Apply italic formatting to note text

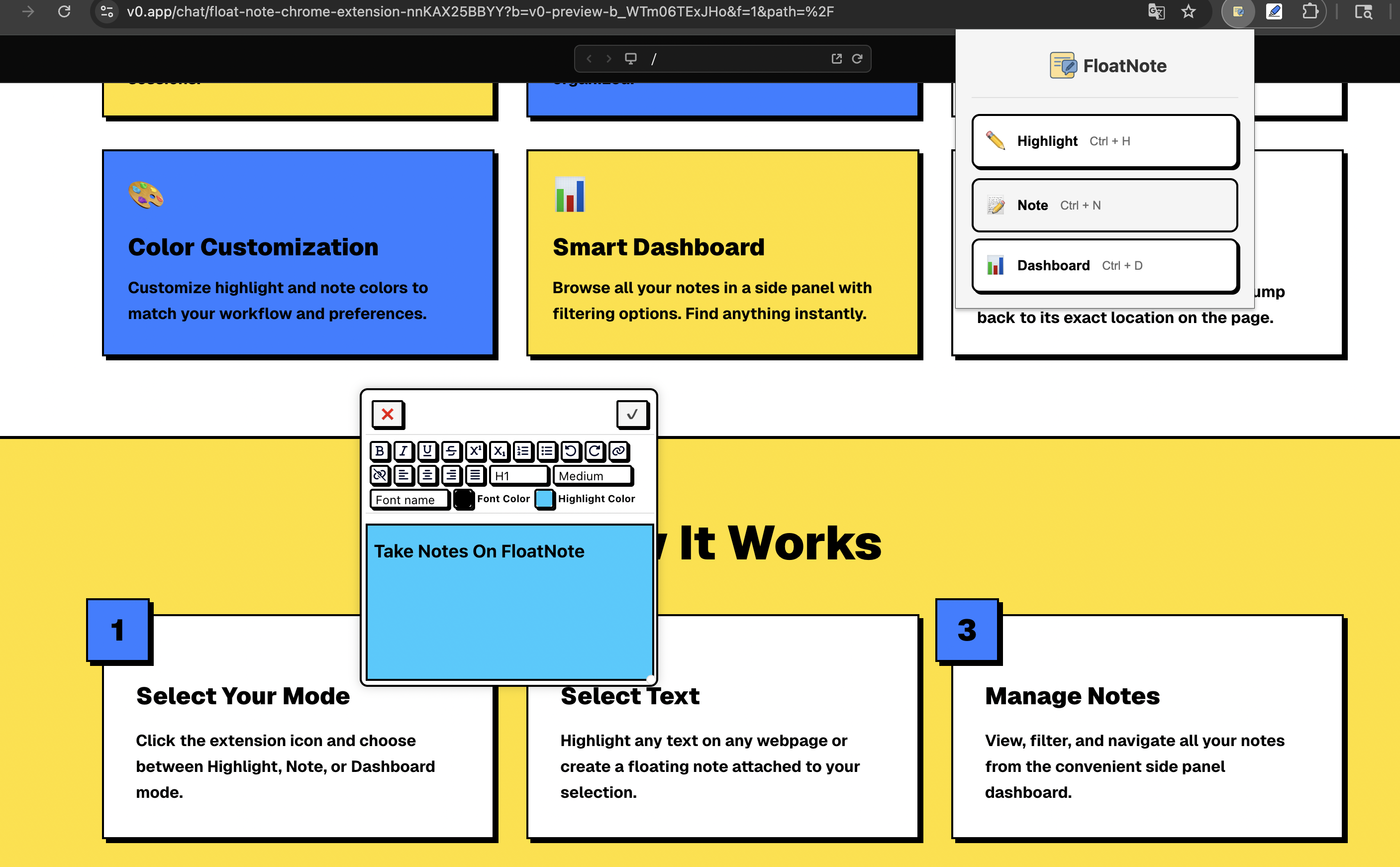(403, 452)
